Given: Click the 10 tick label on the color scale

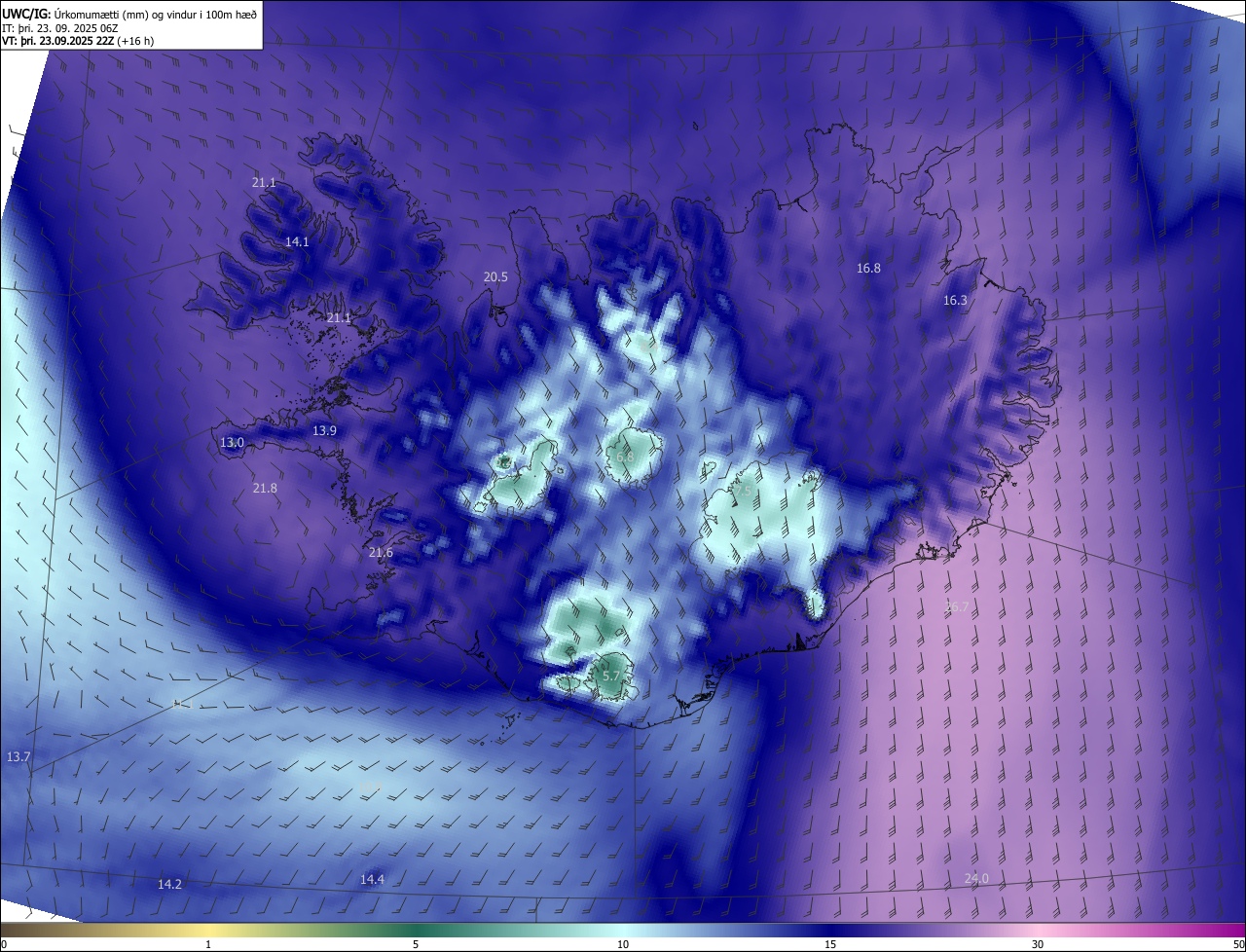Looking at the screenshot, I should tap(623, 945).
